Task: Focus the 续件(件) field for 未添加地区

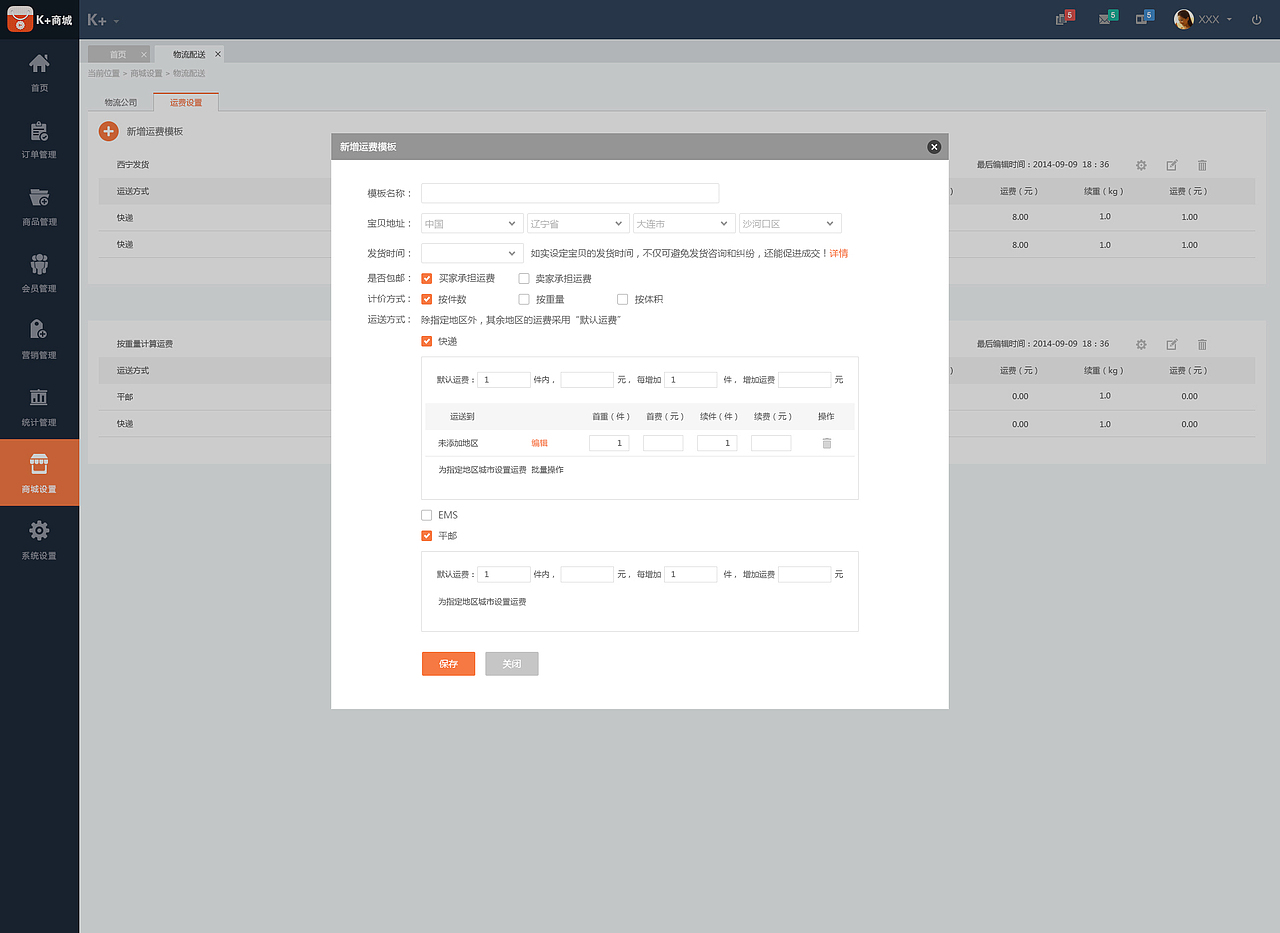Action: click(717, 443)
